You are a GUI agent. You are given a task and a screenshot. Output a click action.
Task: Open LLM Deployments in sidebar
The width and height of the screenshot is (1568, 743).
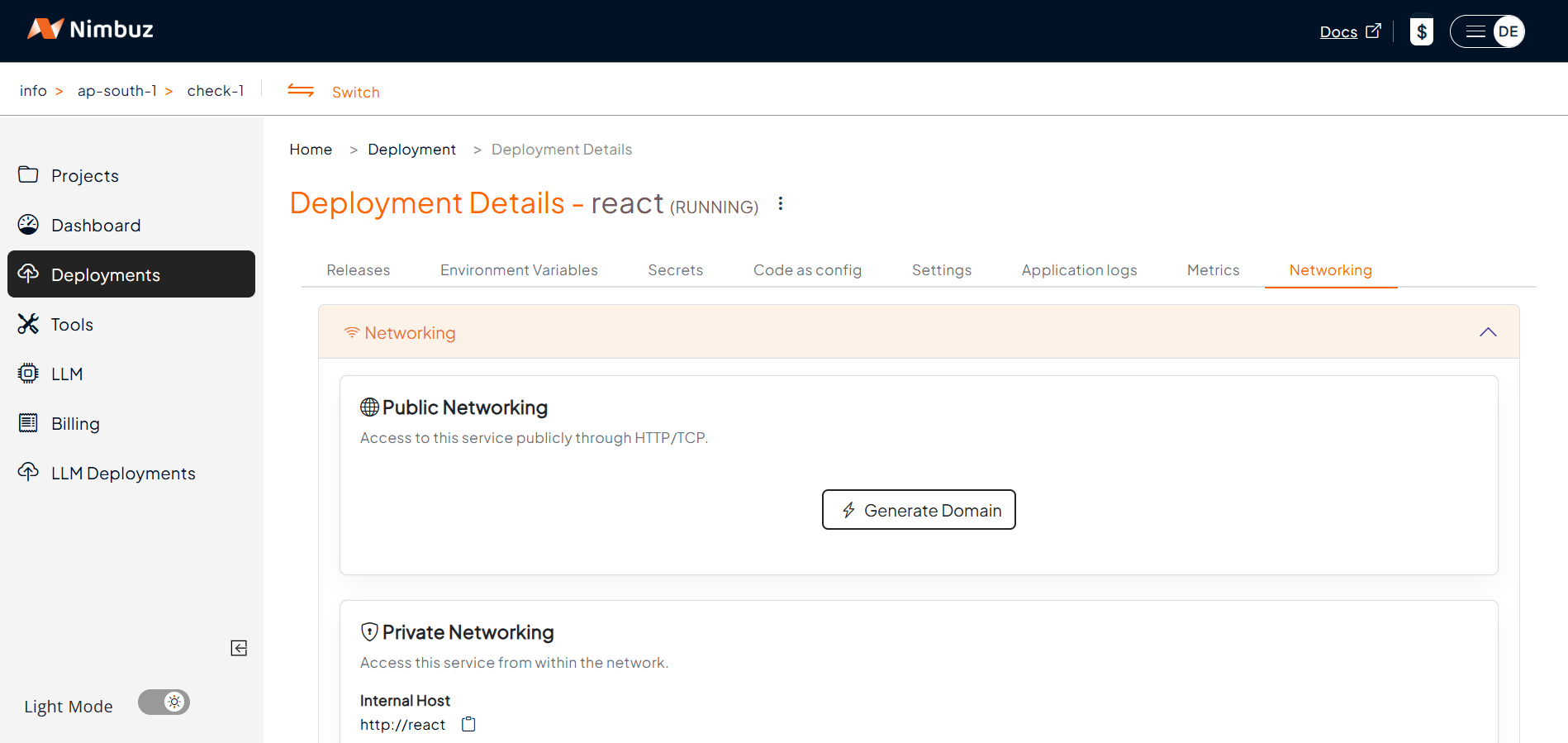(x=123, y=474)
